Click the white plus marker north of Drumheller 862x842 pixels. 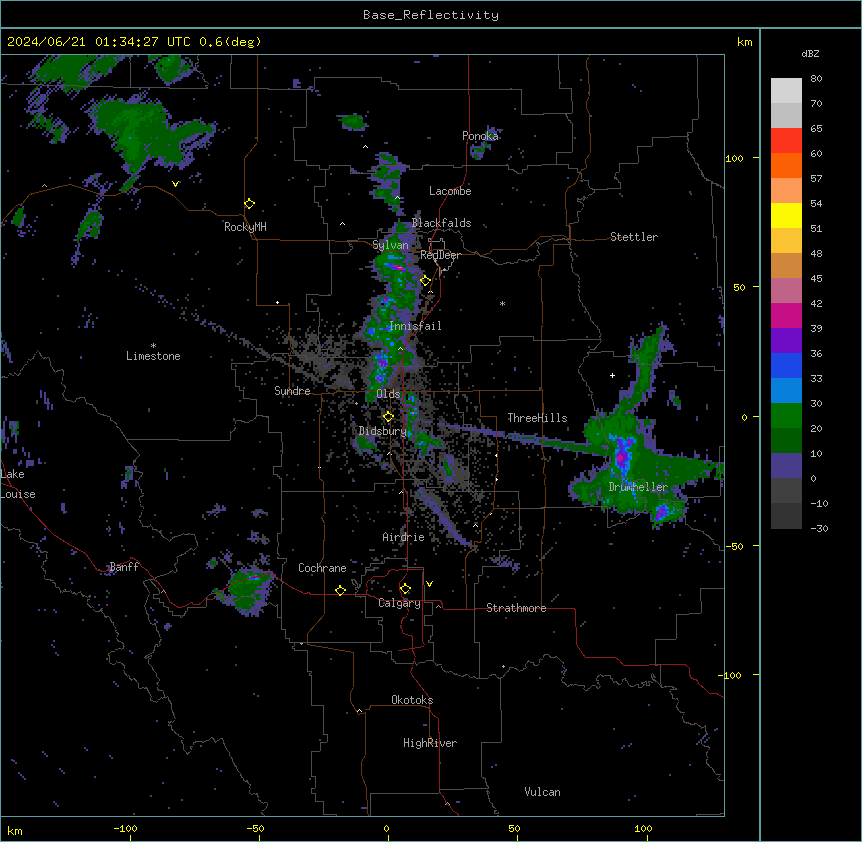click(612, 375)
